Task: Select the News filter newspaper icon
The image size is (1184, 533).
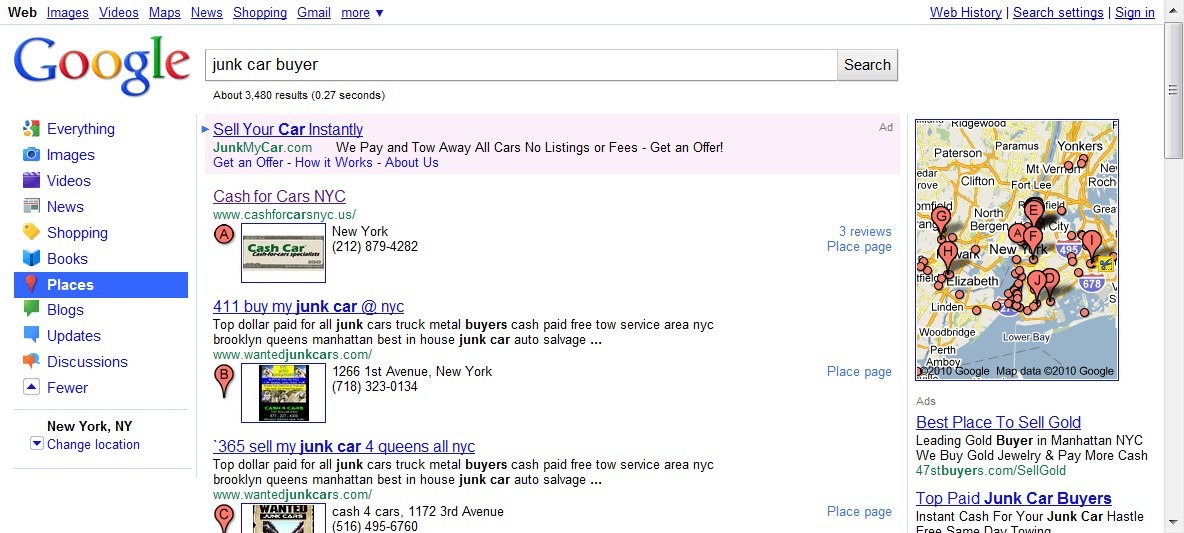Action: [x=31, y=206]
